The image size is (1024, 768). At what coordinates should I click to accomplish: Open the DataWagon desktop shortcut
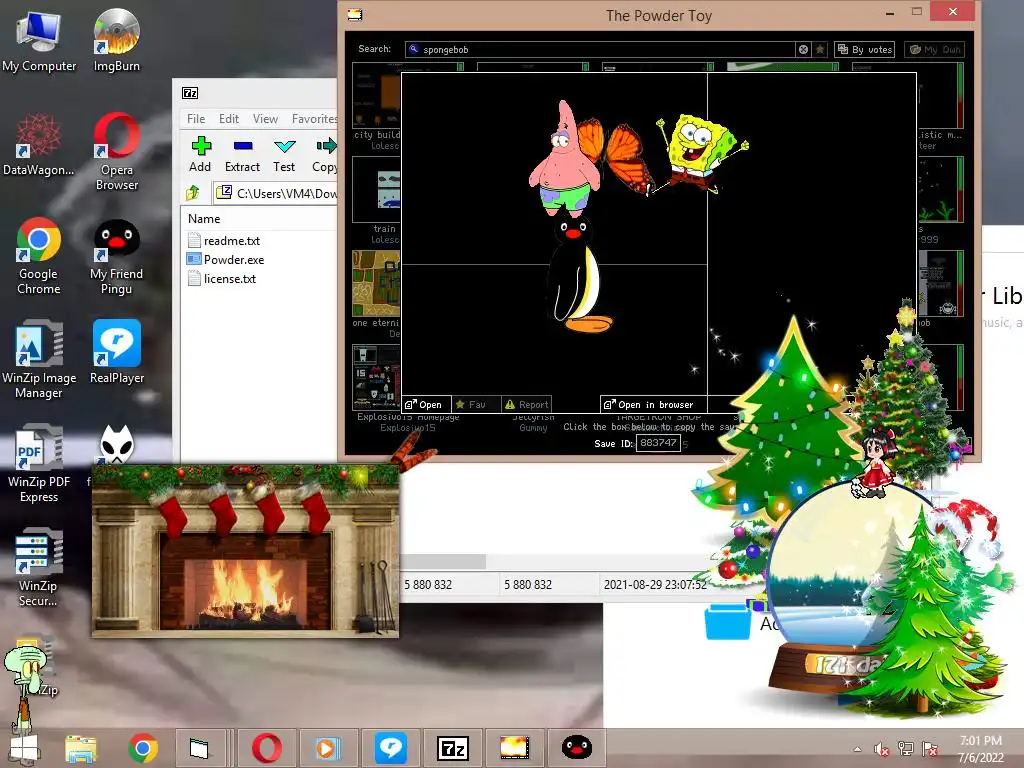(39, 145)
